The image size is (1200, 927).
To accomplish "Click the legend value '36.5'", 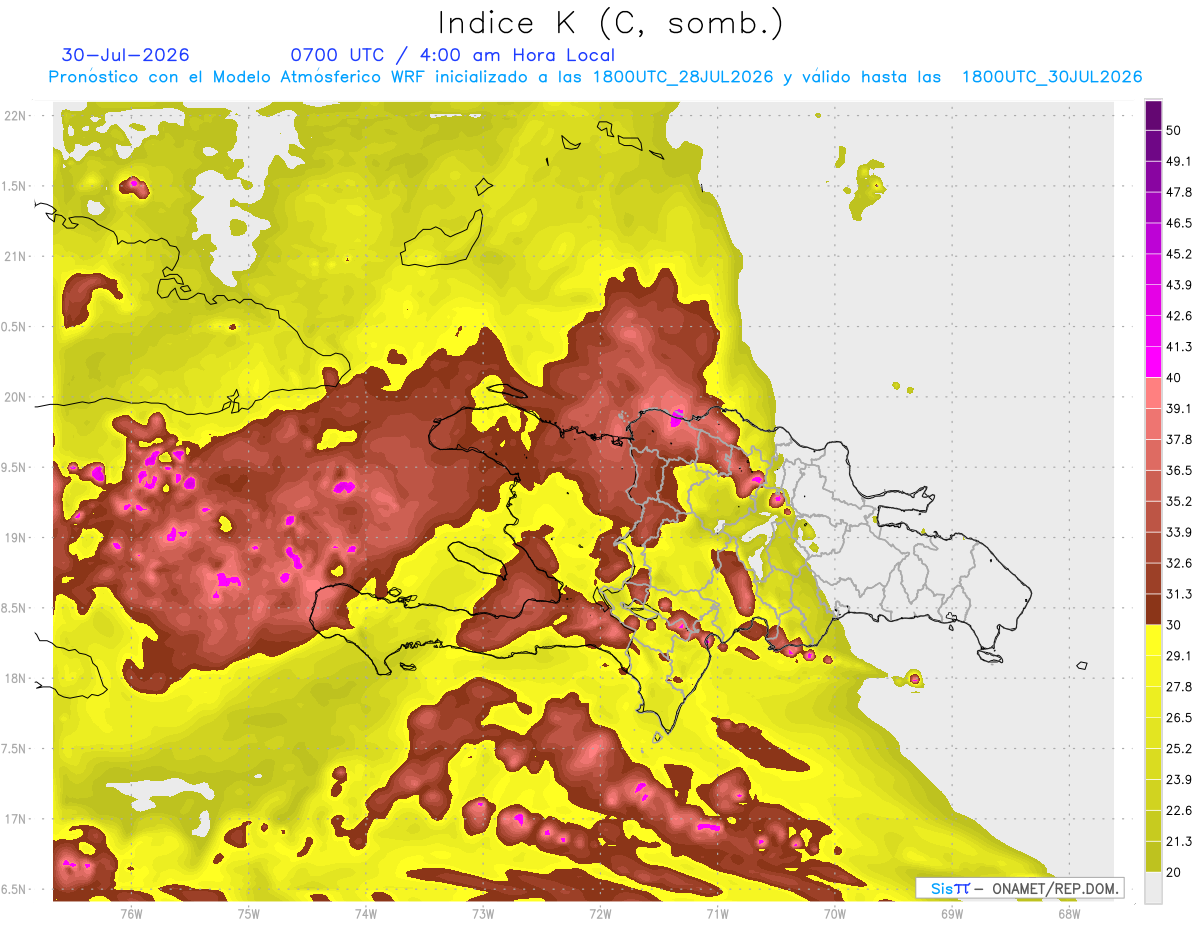I will [x=1179, y=470].
